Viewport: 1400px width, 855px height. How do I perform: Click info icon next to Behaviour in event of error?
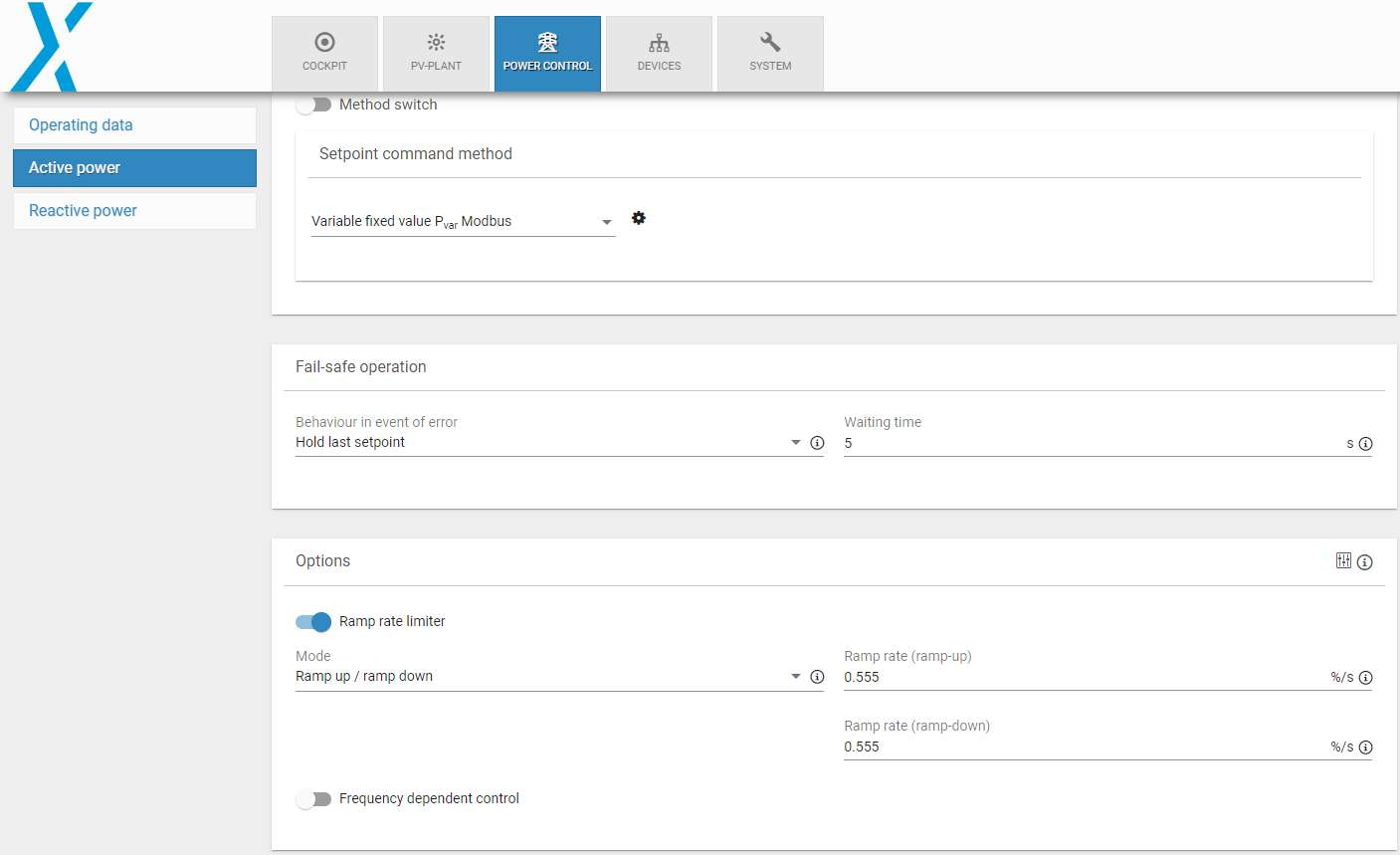817,443
